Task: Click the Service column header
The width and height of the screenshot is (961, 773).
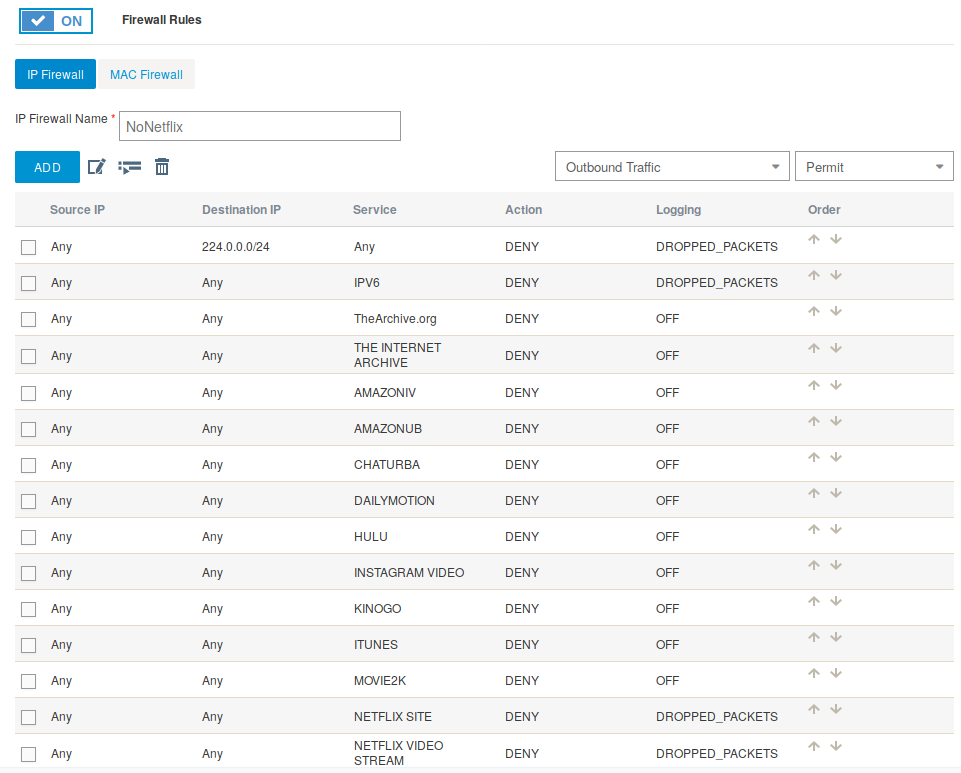Action: [x=375, y=210]
